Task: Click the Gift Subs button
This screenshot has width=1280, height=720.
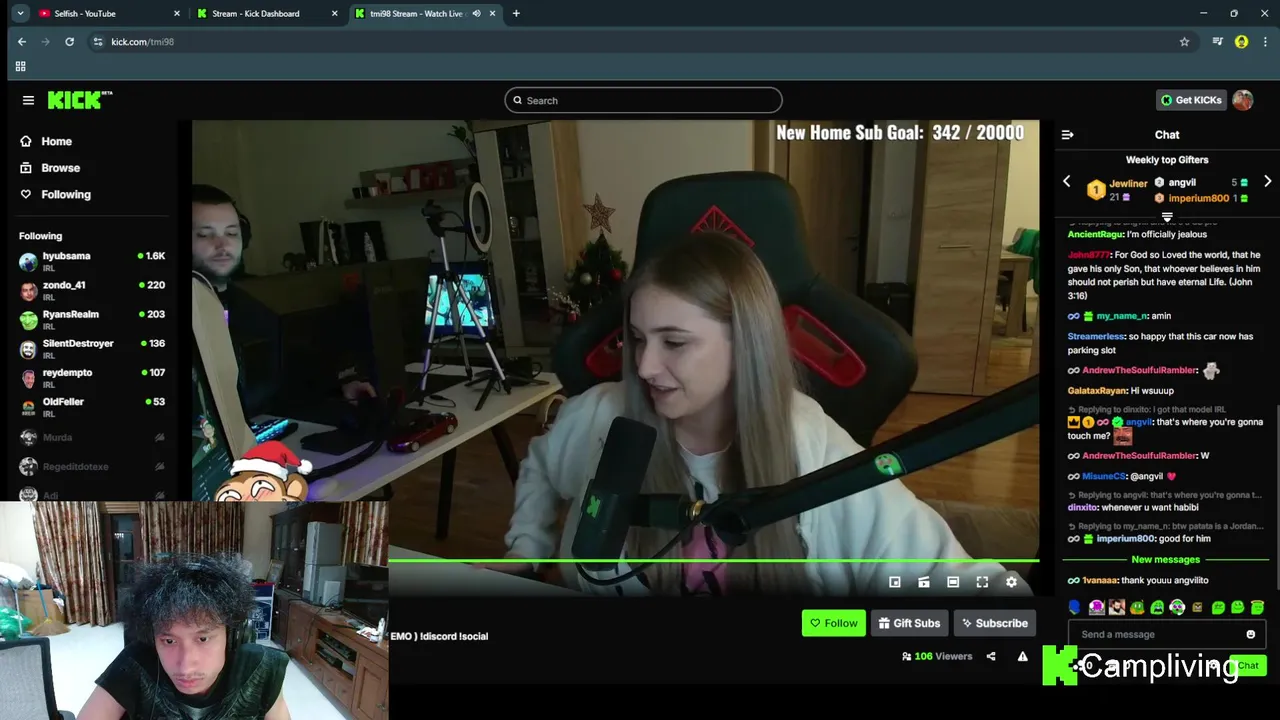Action: click(909, 623)
